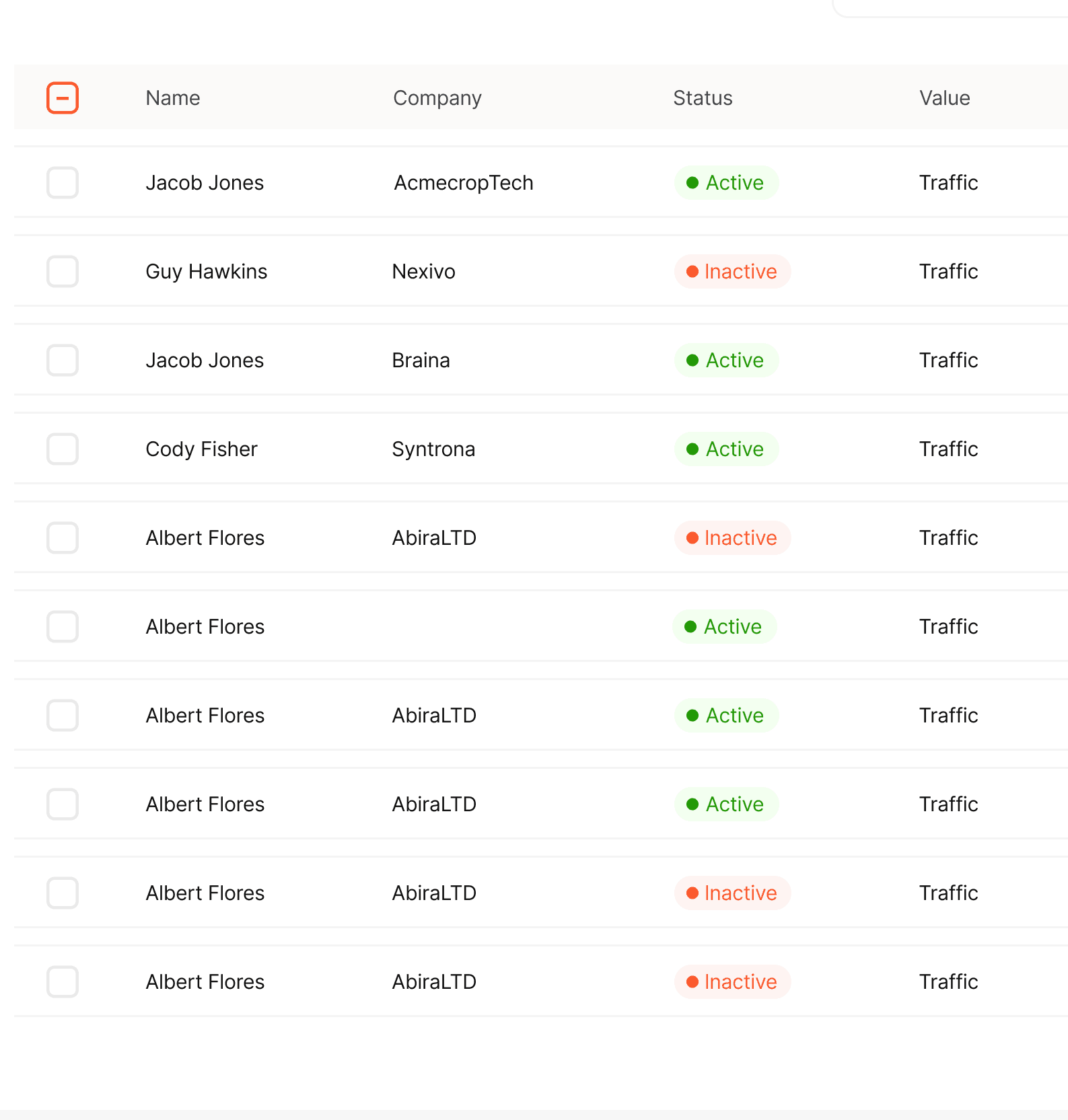The height and width of the screenshot is (1120, 1068).
Task: Check the box for Jacob Jones at AcmecropTech
Action: 63,182
